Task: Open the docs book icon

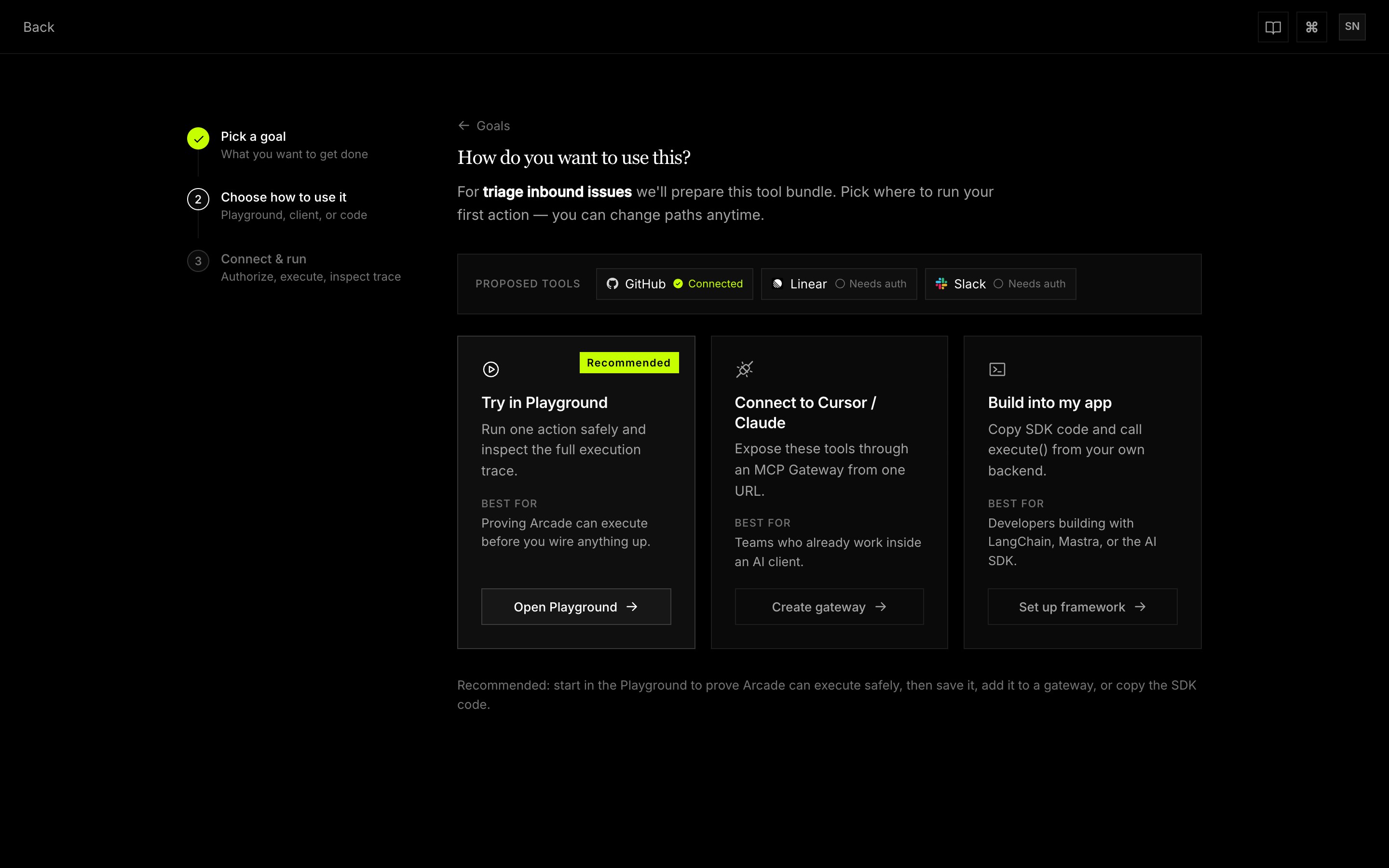Action: pyautogui.click(x=1272, y=27)
